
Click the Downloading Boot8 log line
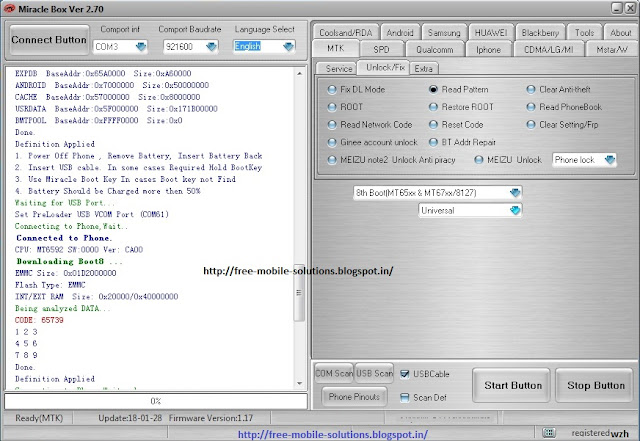click(x=69, y=261)
